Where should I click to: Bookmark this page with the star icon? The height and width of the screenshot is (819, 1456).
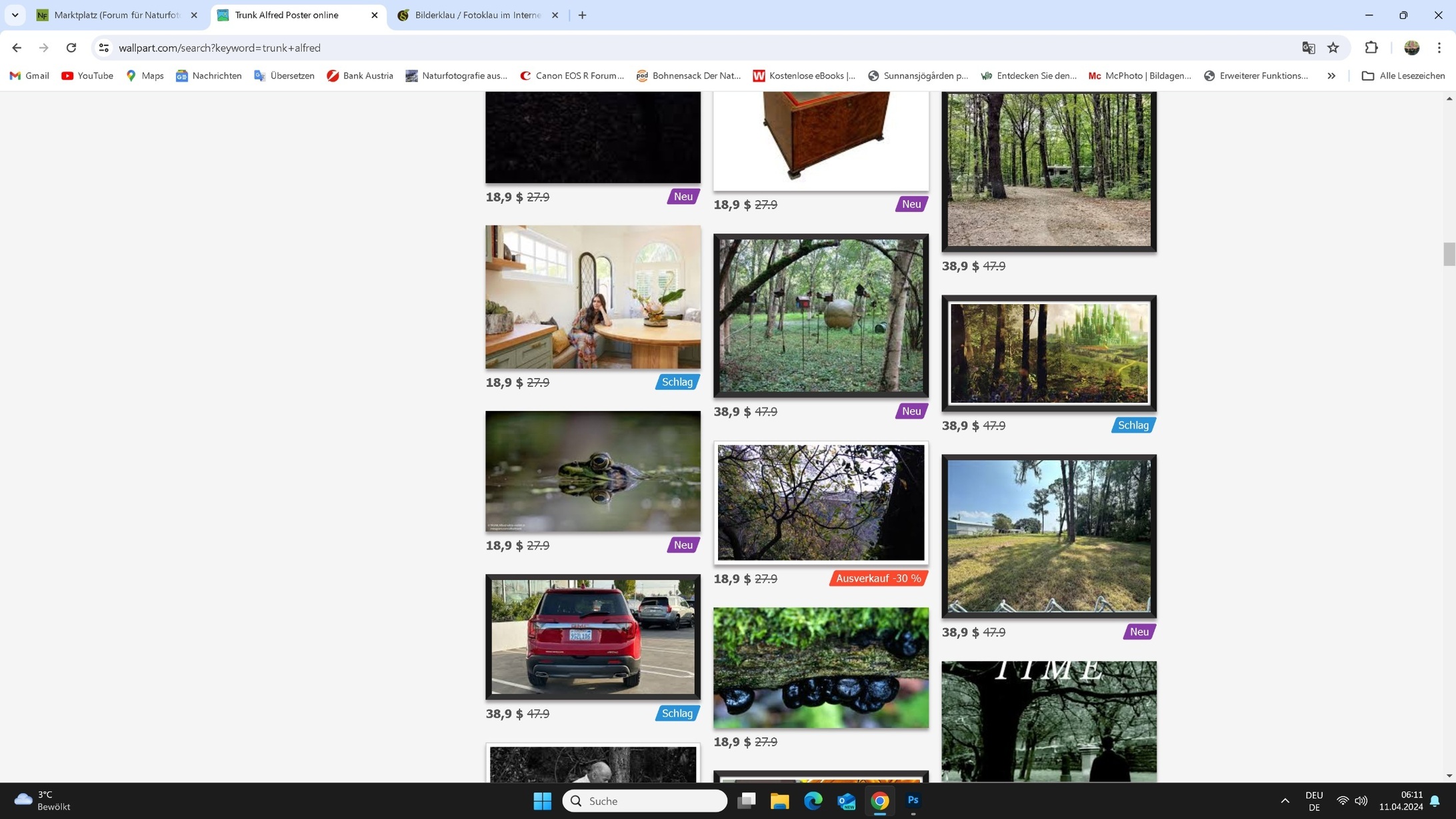coord(1333,47)
